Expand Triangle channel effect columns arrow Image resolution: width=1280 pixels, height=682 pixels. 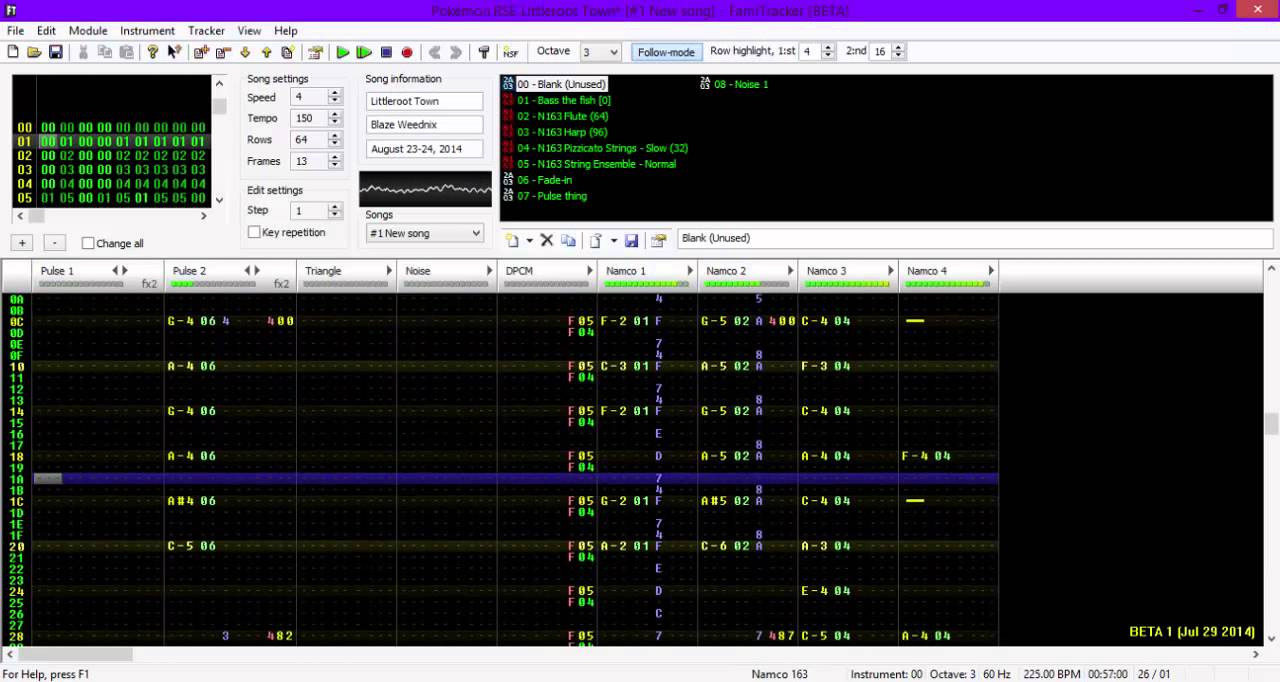(x=389, y=270)
